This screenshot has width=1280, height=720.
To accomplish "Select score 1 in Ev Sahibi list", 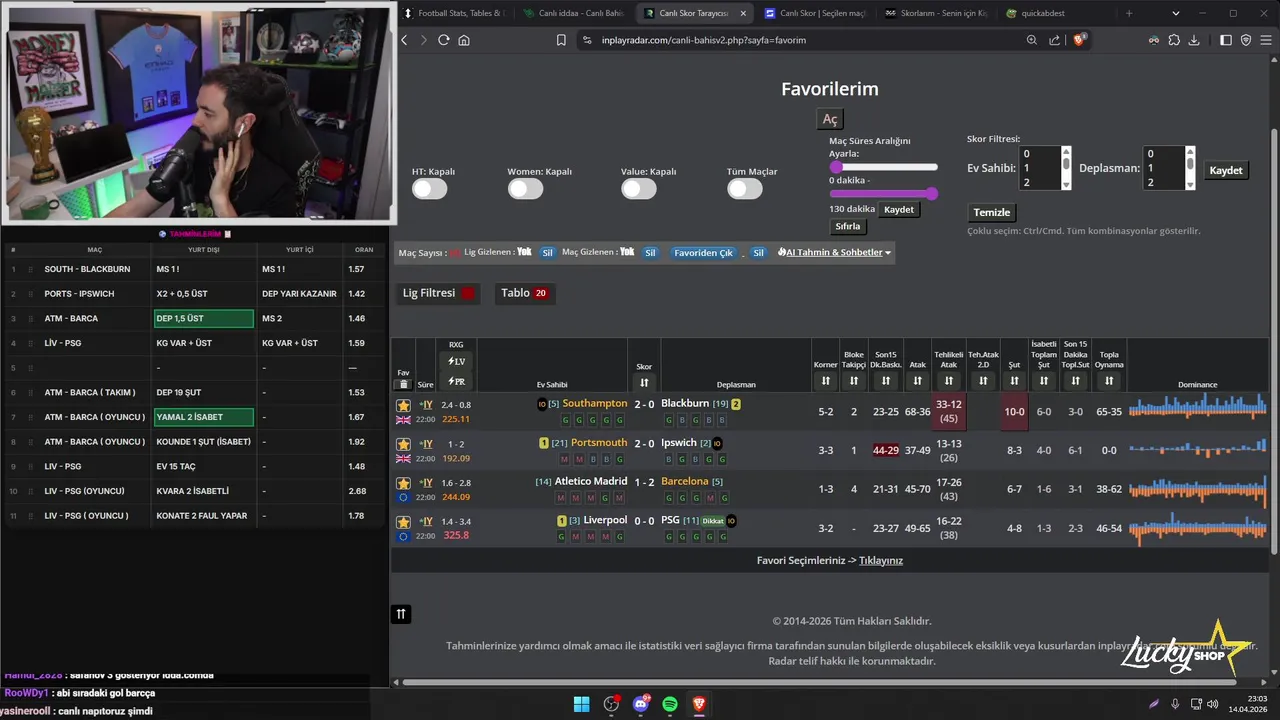I will pyautogui.click(x=1038, y=168).
